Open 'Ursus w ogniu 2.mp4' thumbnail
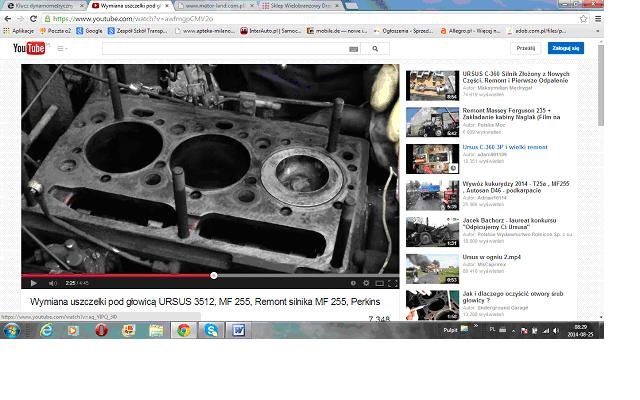This screenshot has height=400, width=640. (432, 266)
